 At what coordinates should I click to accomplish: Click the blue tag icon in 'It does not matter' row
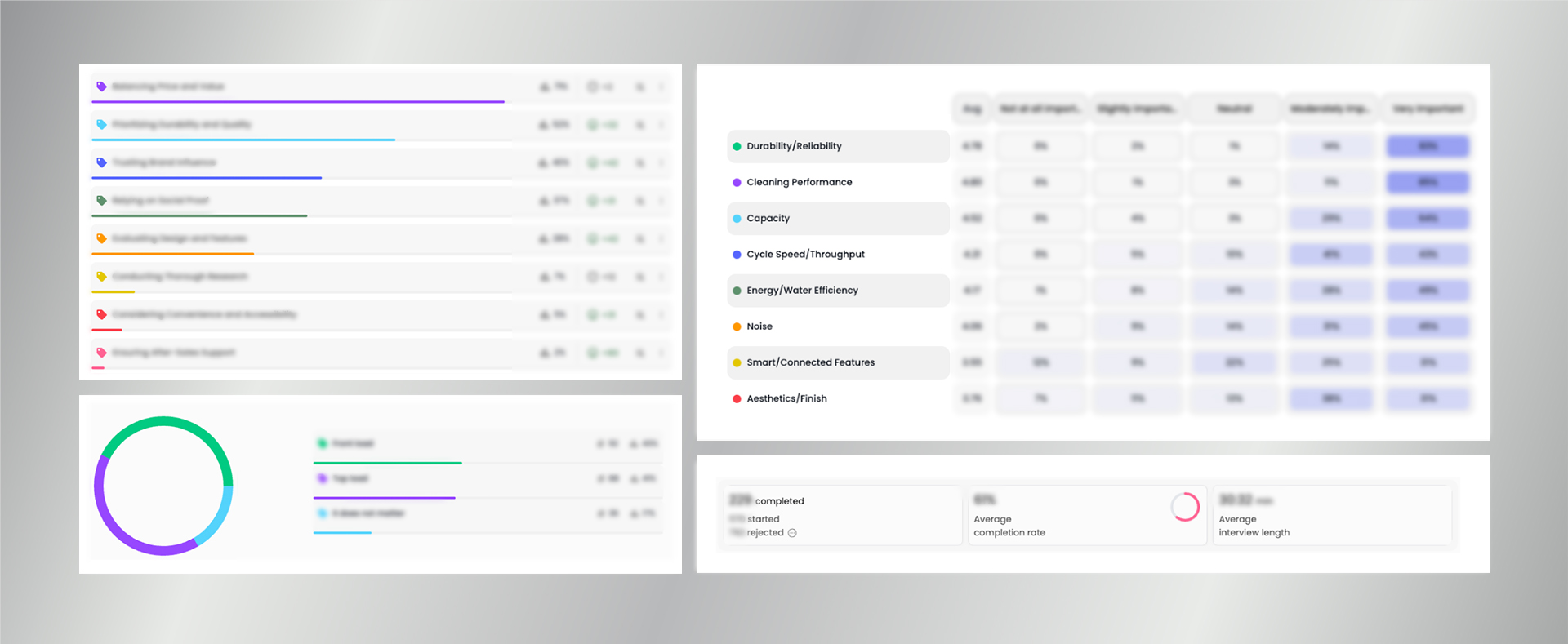323,513
